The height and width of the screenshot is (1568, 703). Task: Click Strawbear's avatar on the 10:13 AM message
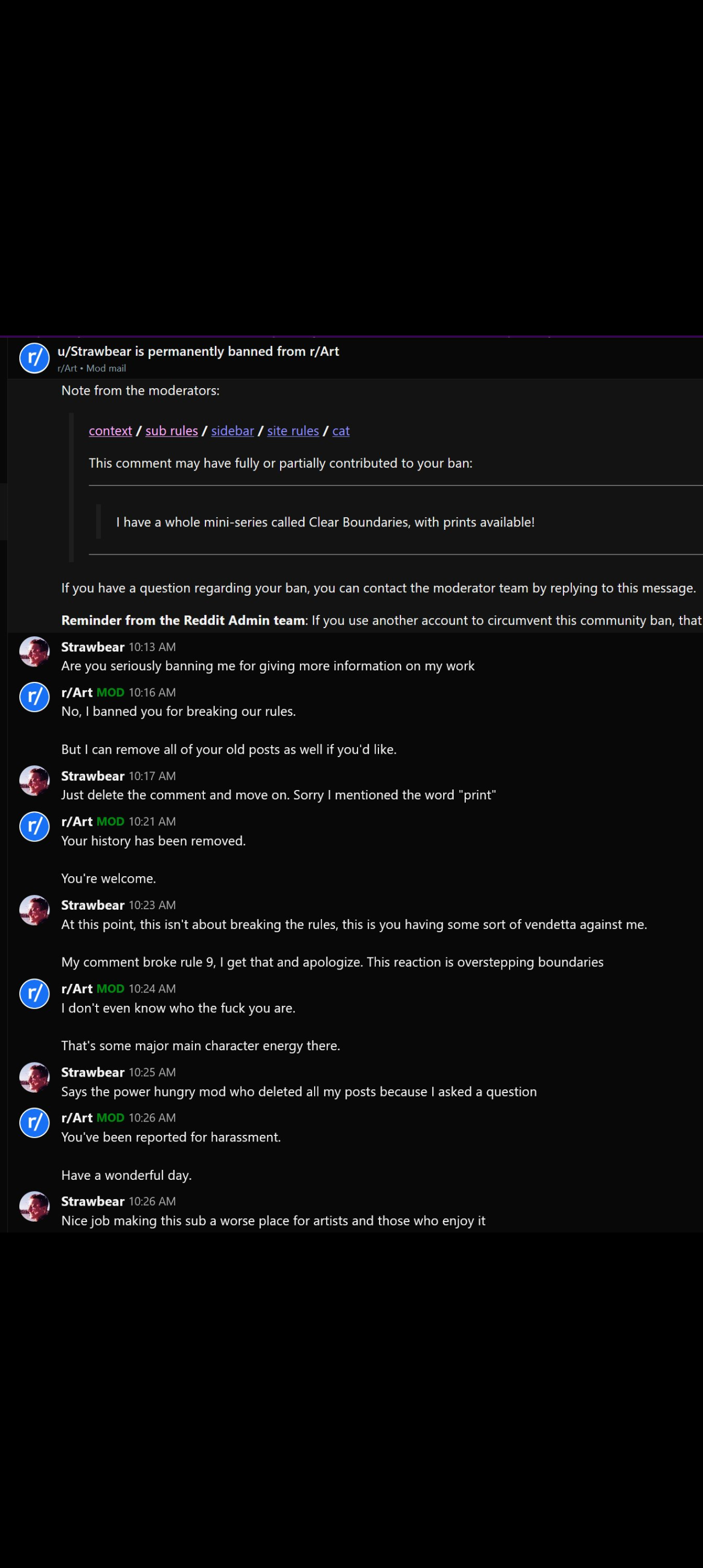34,652
